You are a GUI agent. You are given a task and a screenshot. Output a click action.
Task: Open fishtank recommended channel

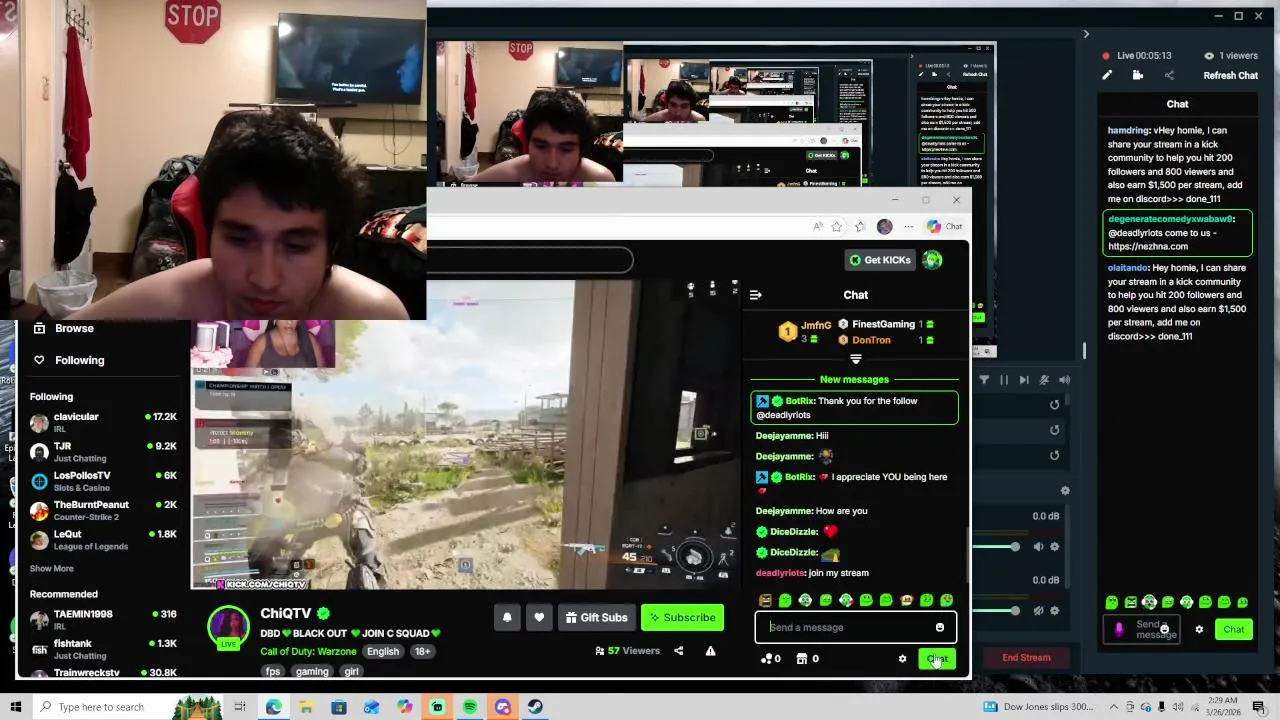103,649
